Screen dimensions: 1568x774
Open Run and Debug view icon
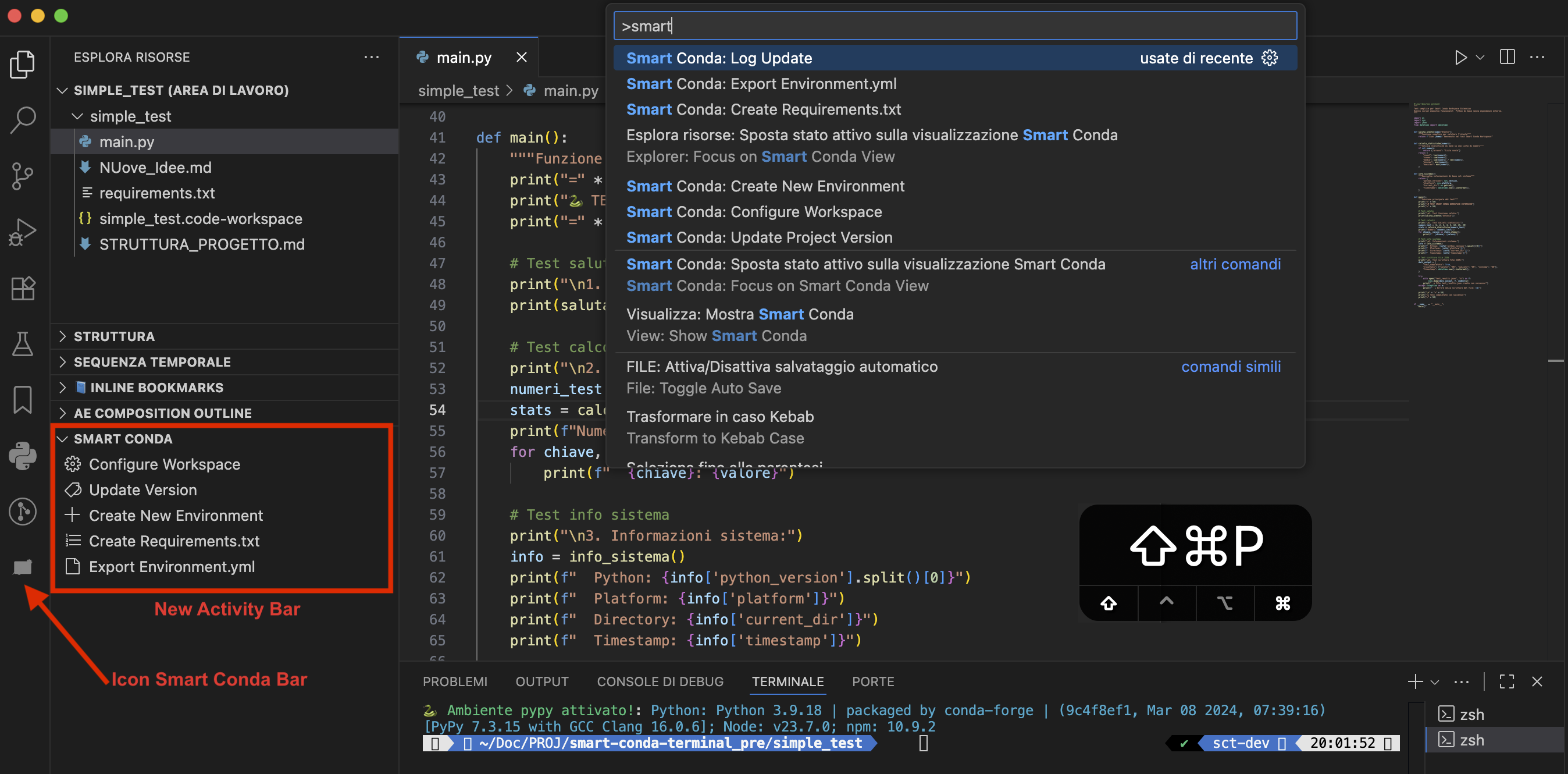[23, 232]
